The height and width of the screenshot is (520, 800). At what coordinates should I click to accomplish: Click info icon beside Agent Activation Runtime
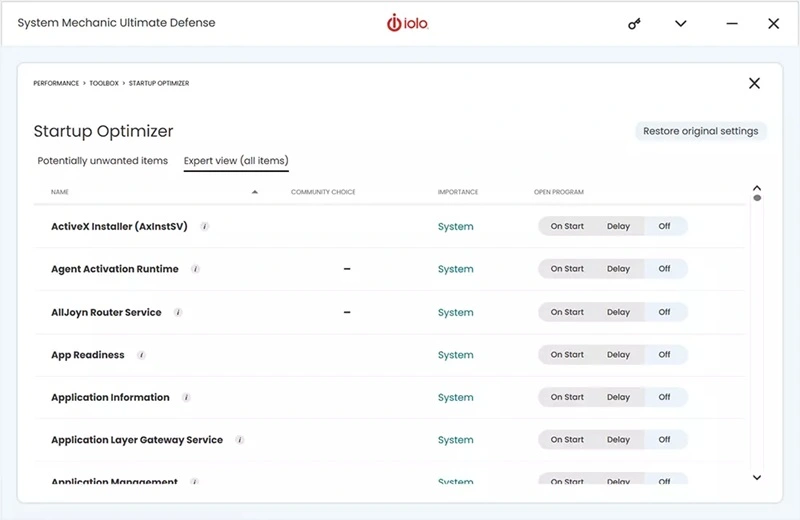point(195,269)
